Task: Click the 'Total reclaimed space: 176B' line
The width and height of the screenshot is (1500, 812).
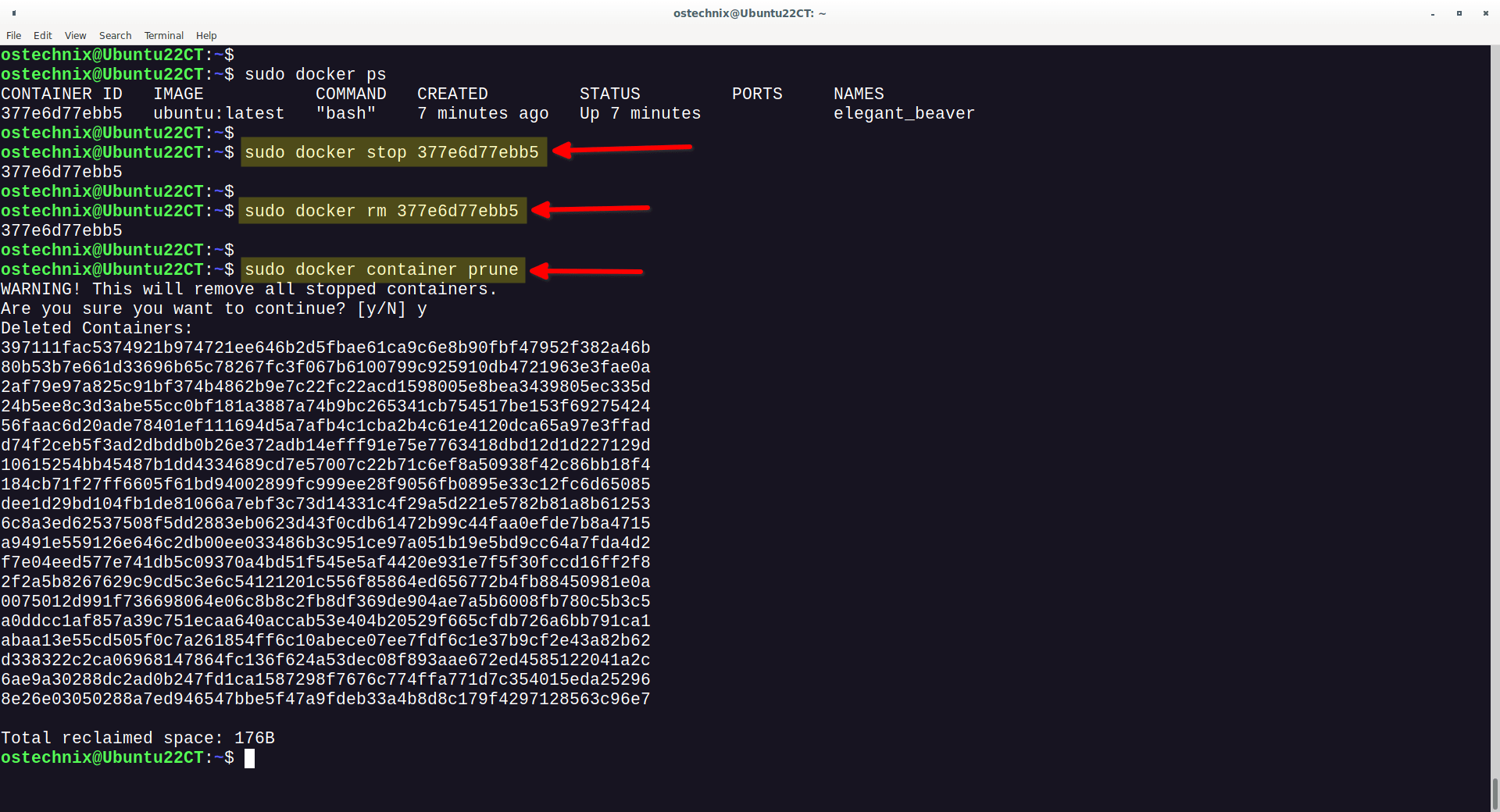Action: coord(137,739)
